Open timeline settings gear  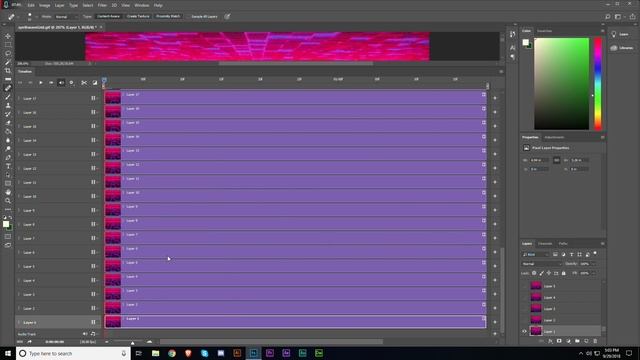tap(71, 83)
